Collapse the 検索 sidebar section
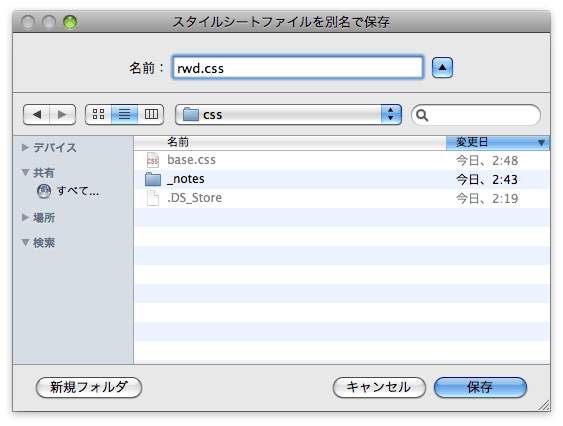 [x=25, y=242]
